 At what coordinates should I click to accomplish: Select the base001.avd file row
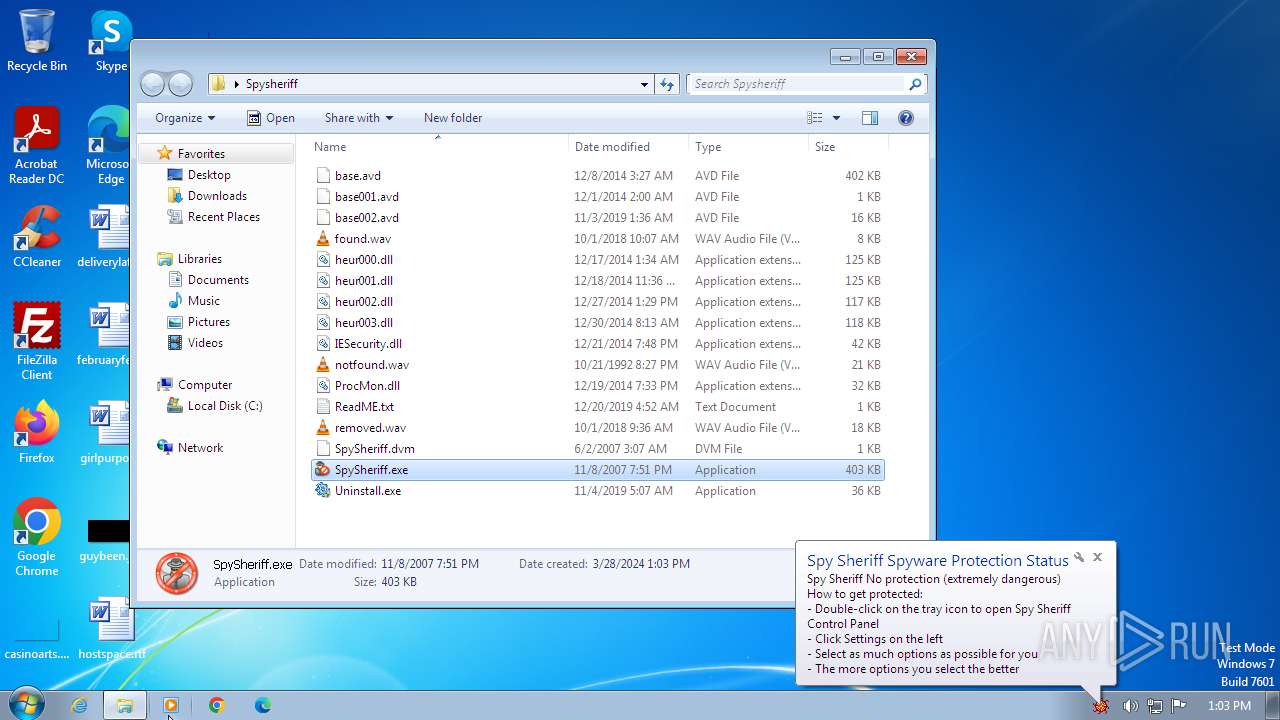pyautogui.click(x=597, y=197)
